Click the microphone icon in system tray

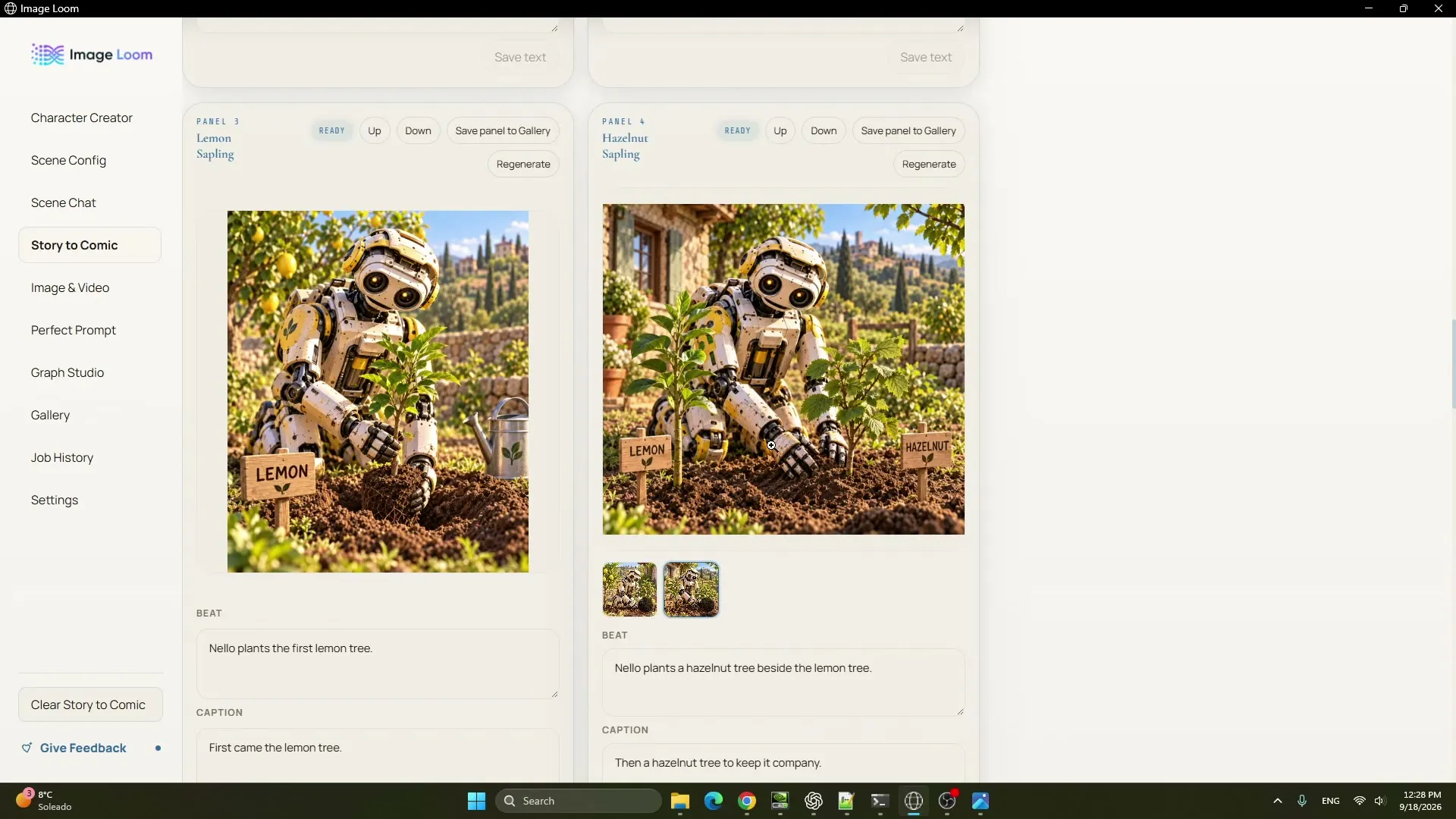point(1302,801)
